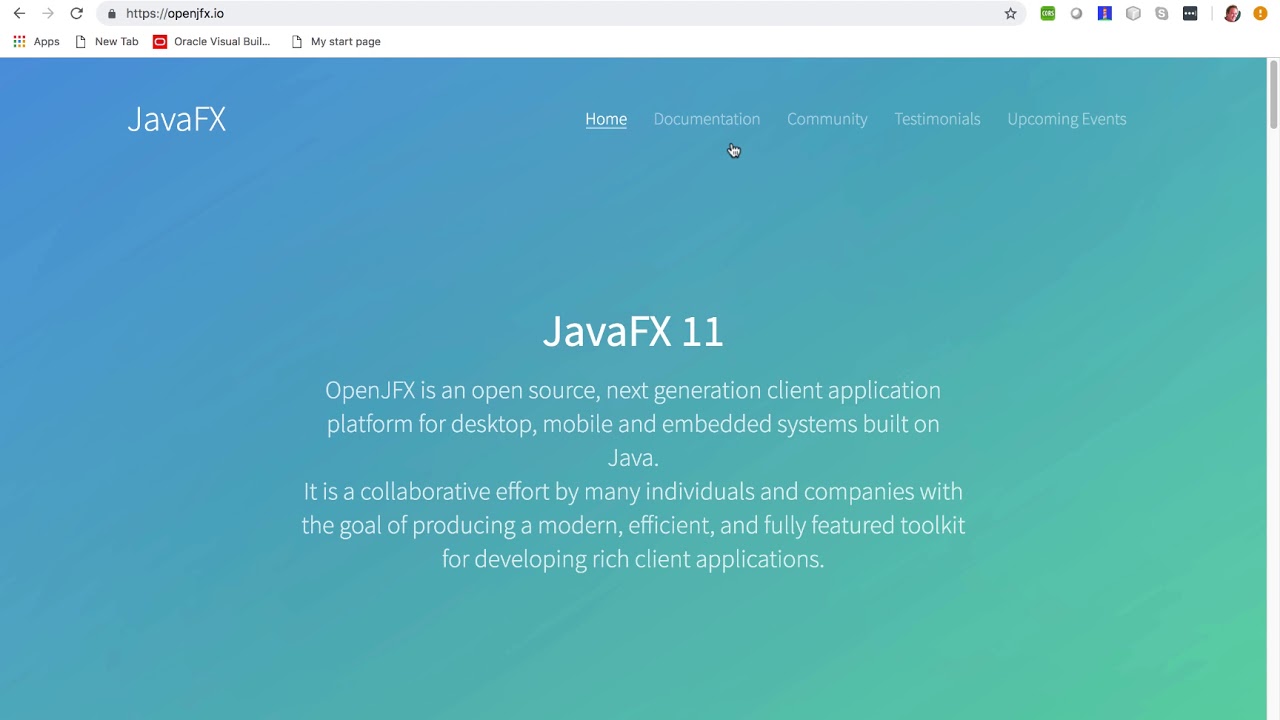Select the Home navigation item
1280x720 pixels.
606,119
